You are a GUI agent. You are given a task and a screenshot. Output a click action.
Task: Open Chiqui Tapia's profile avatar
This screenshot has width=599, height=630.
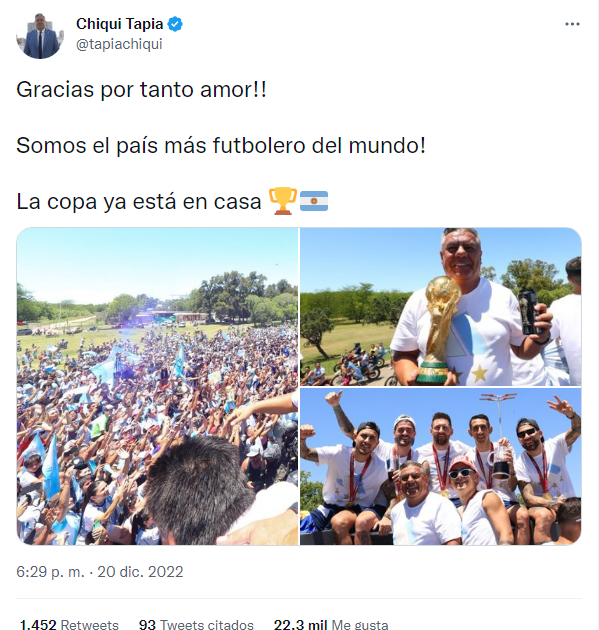(x=40, y=35)
